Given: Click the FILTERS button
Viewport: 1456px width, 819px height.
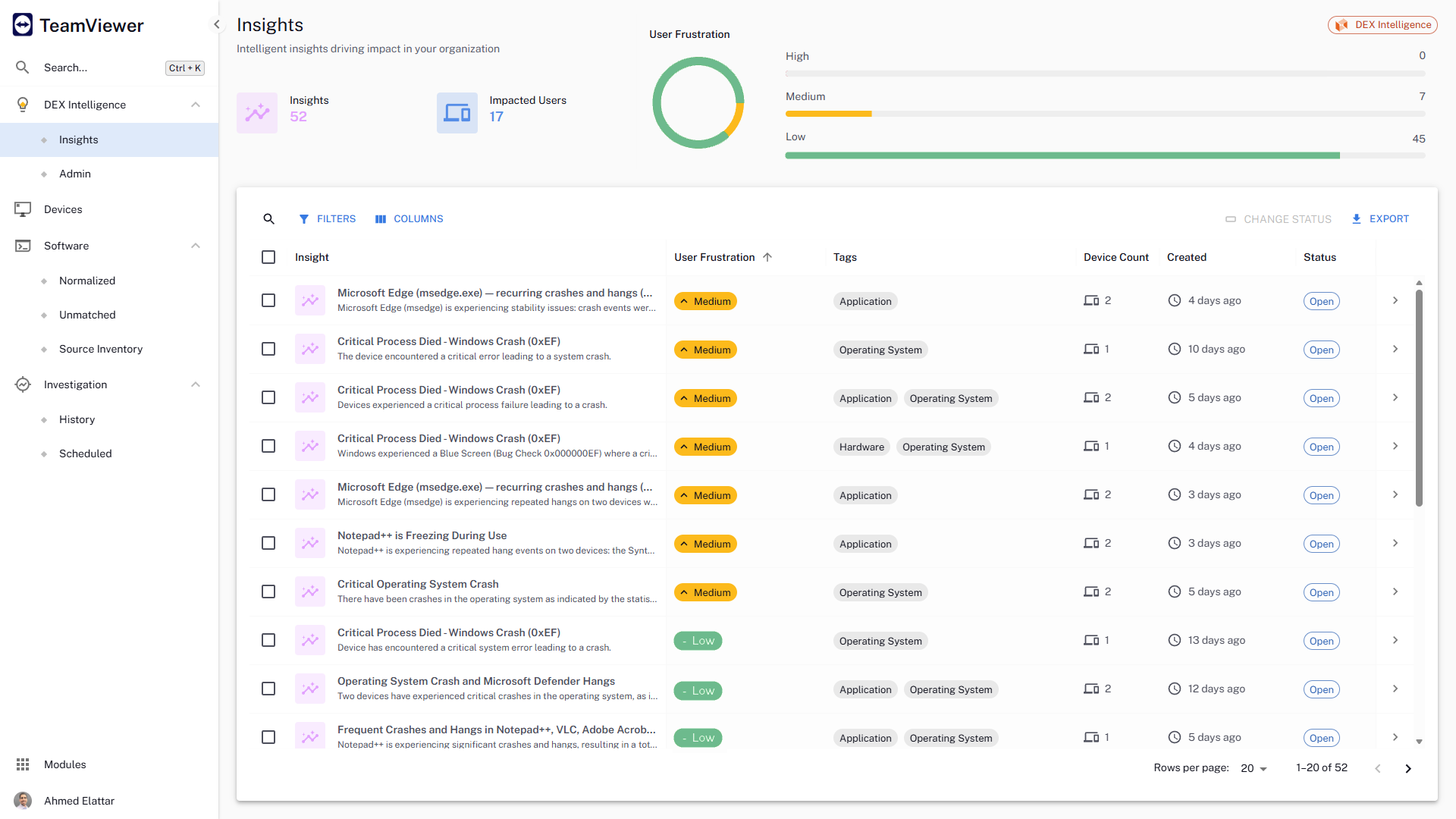Looking at the screenshot, I should (x=327, y=219).
